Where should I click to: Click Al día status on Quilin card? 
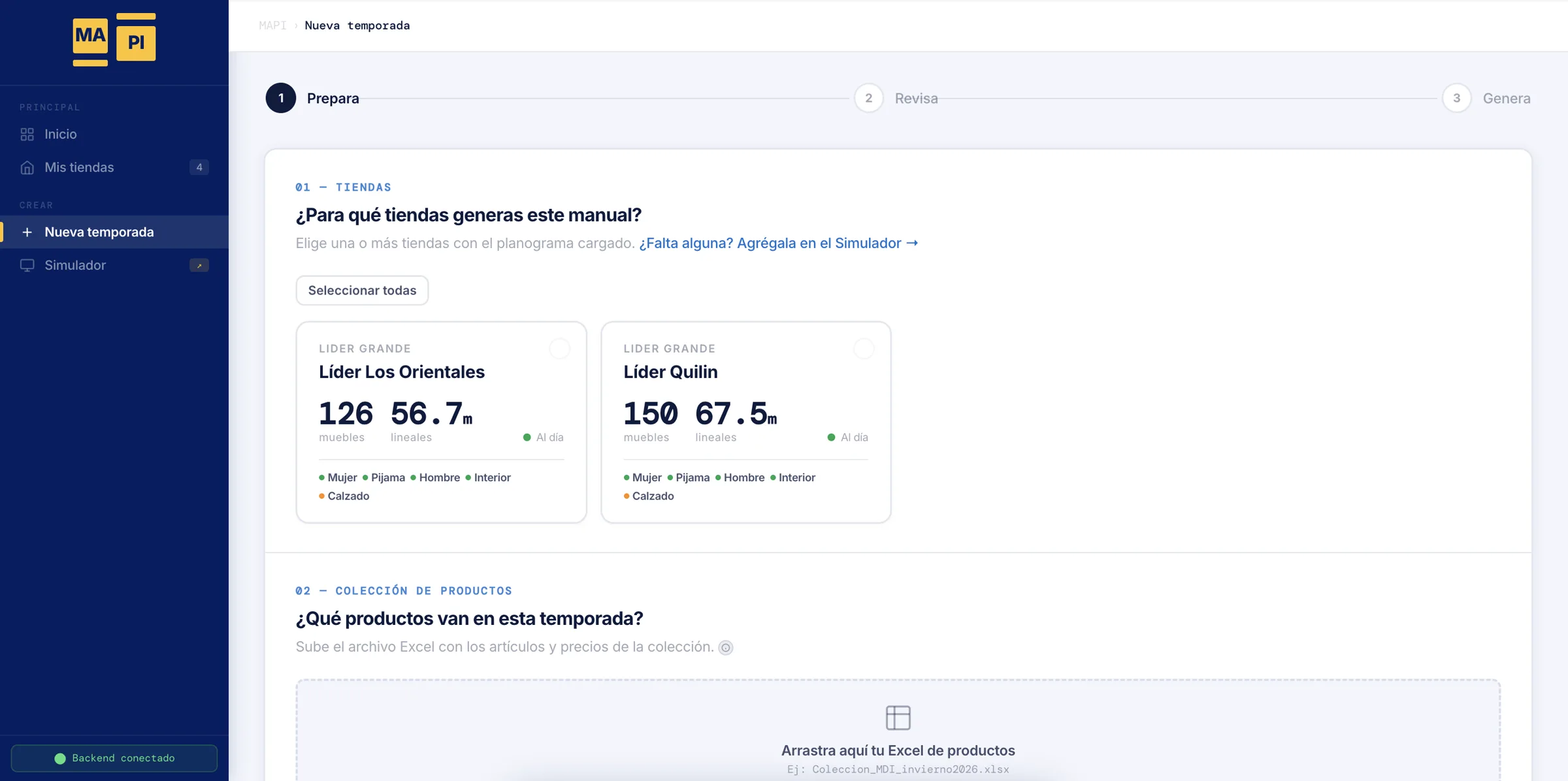[x=848, y=438]
